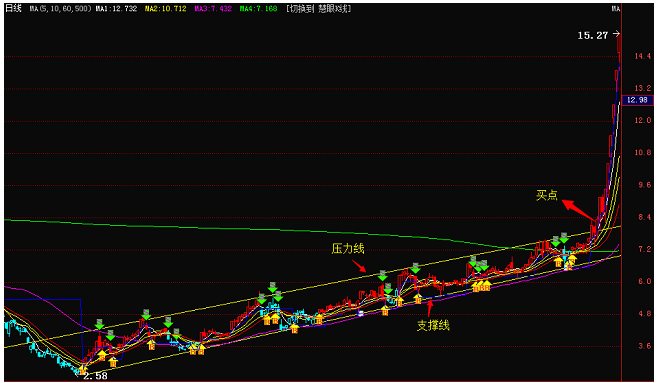Click the red arrow beside 买点
The image size is (659, 383).
[579, 210]
